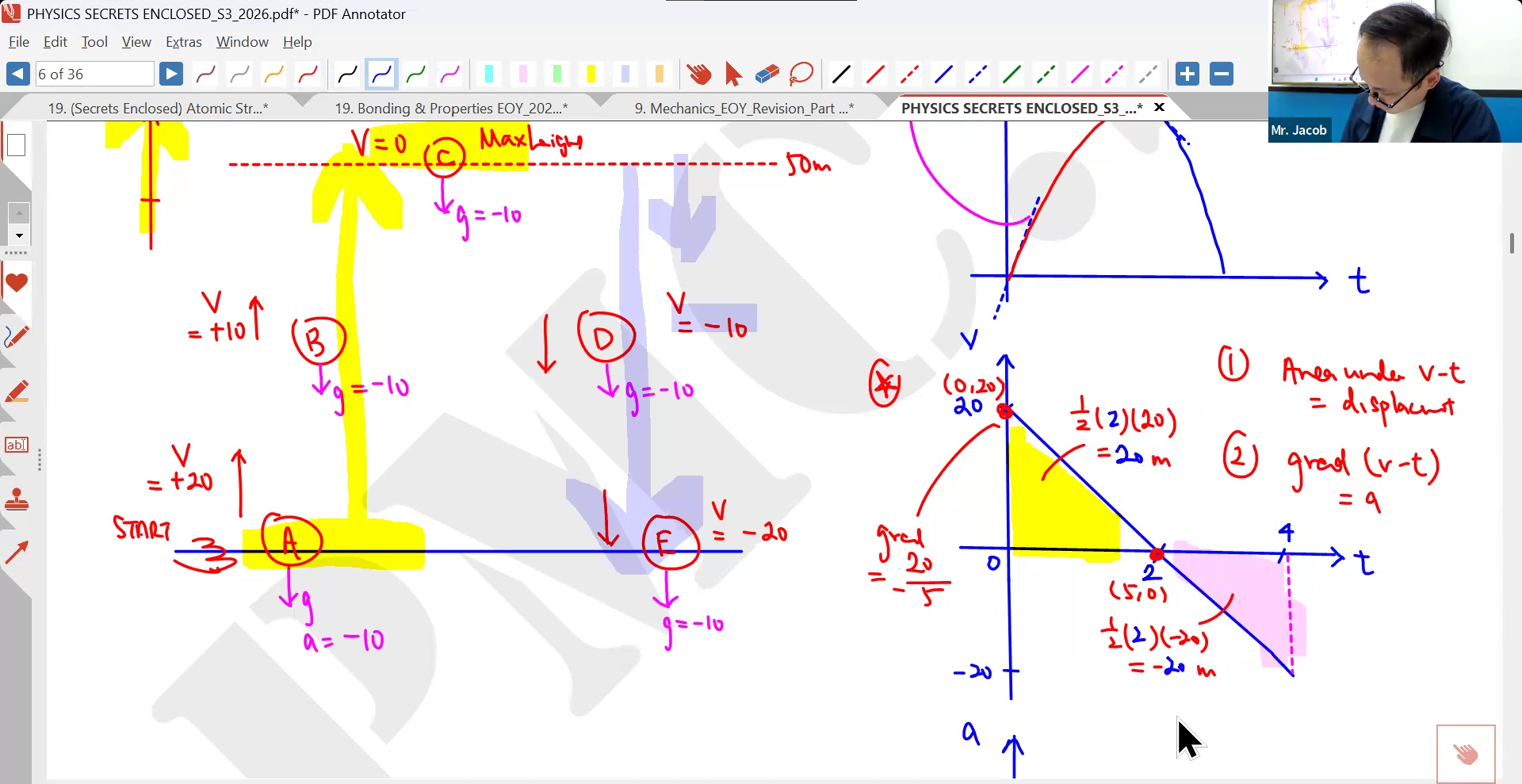
Task: Open the Window menu
Action: coord(243,42)
